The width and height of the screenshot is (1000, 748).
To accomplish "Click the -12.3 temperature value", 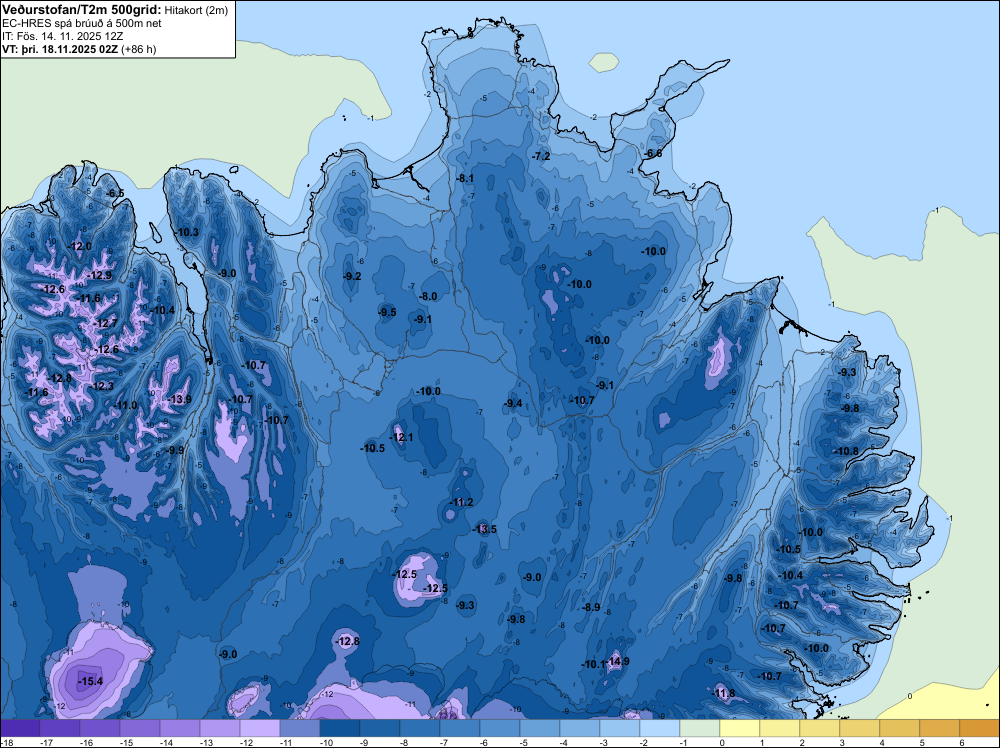I will point(101,386).
